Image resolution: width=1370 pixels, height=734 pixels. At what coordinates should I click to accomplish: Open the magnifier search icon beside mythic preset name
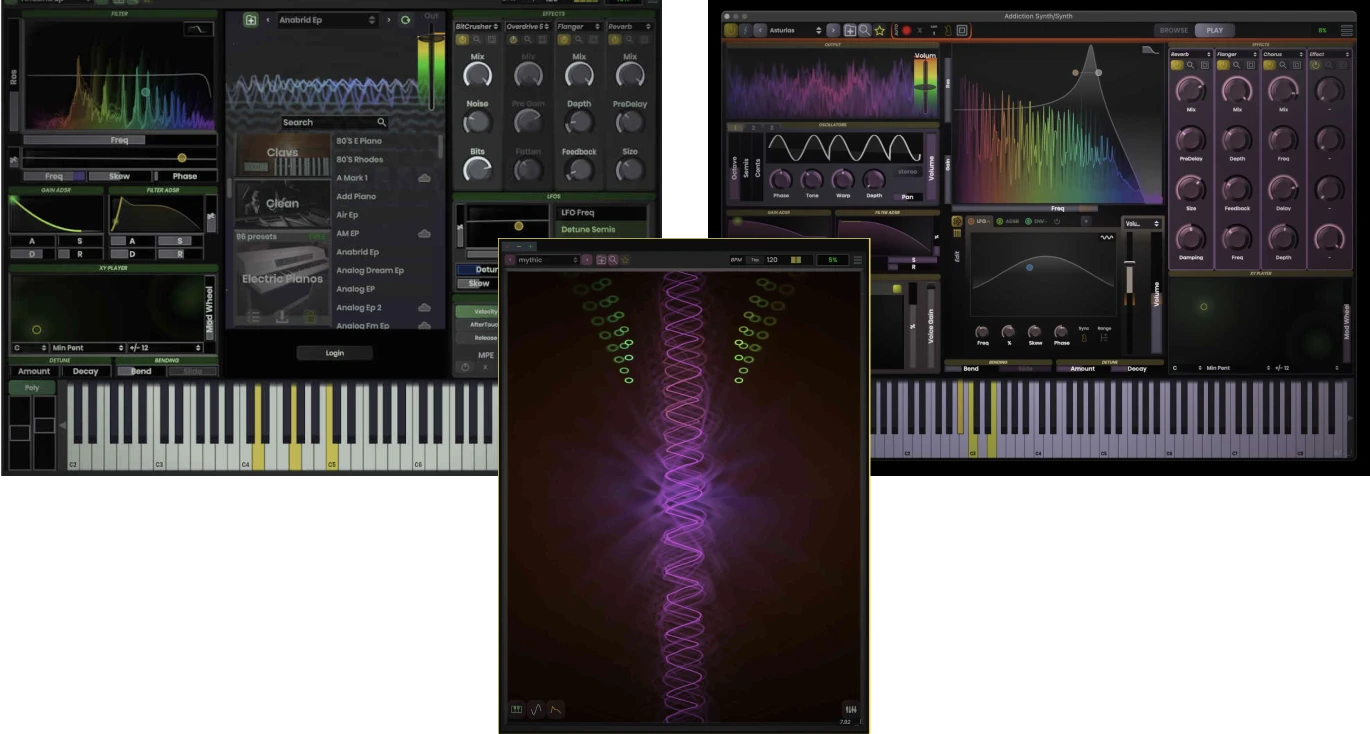(x=612, y=260)
